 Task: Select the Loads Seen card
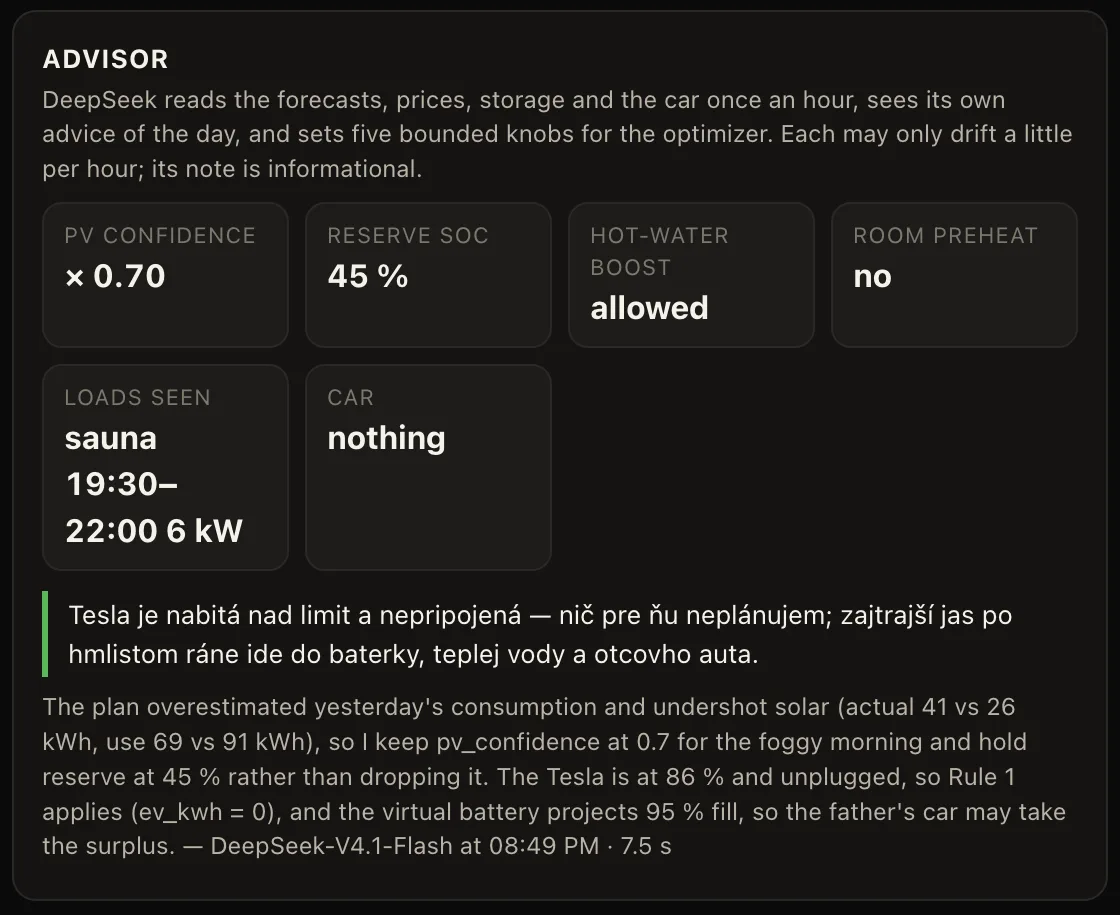tap(165, 467)
